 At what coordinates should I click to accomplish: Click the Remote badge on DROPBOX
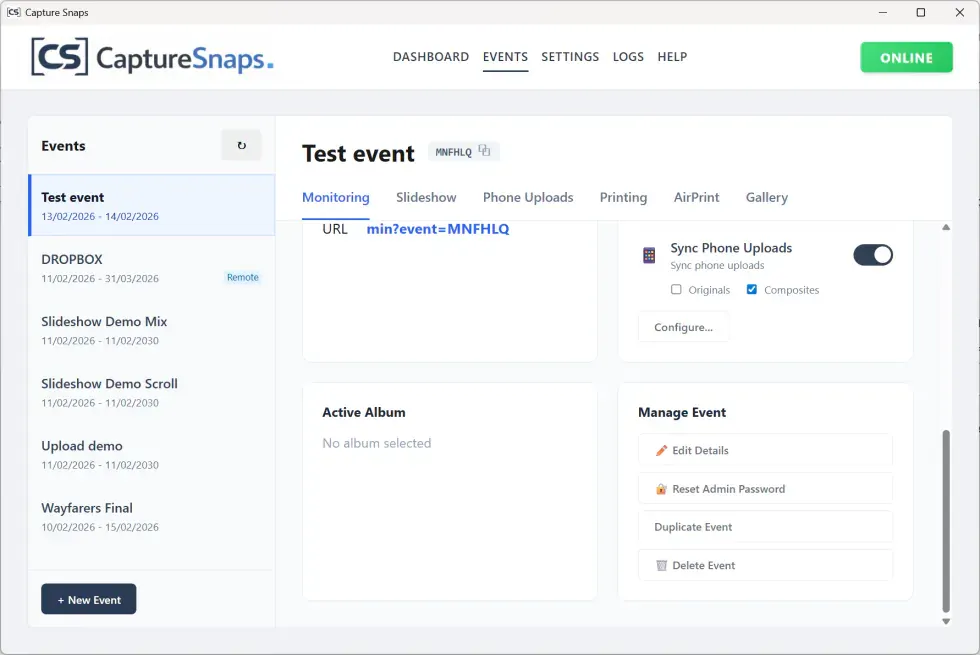[x=242, y=278]
